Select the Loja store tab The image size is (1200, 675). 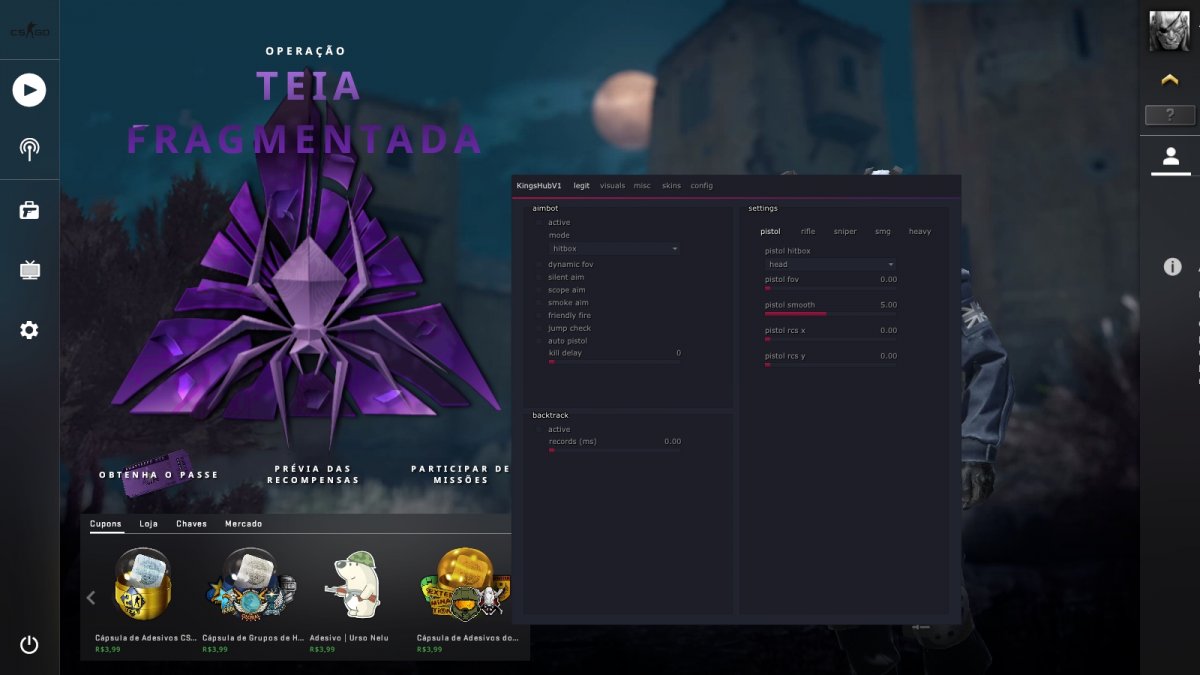(149, 524)
